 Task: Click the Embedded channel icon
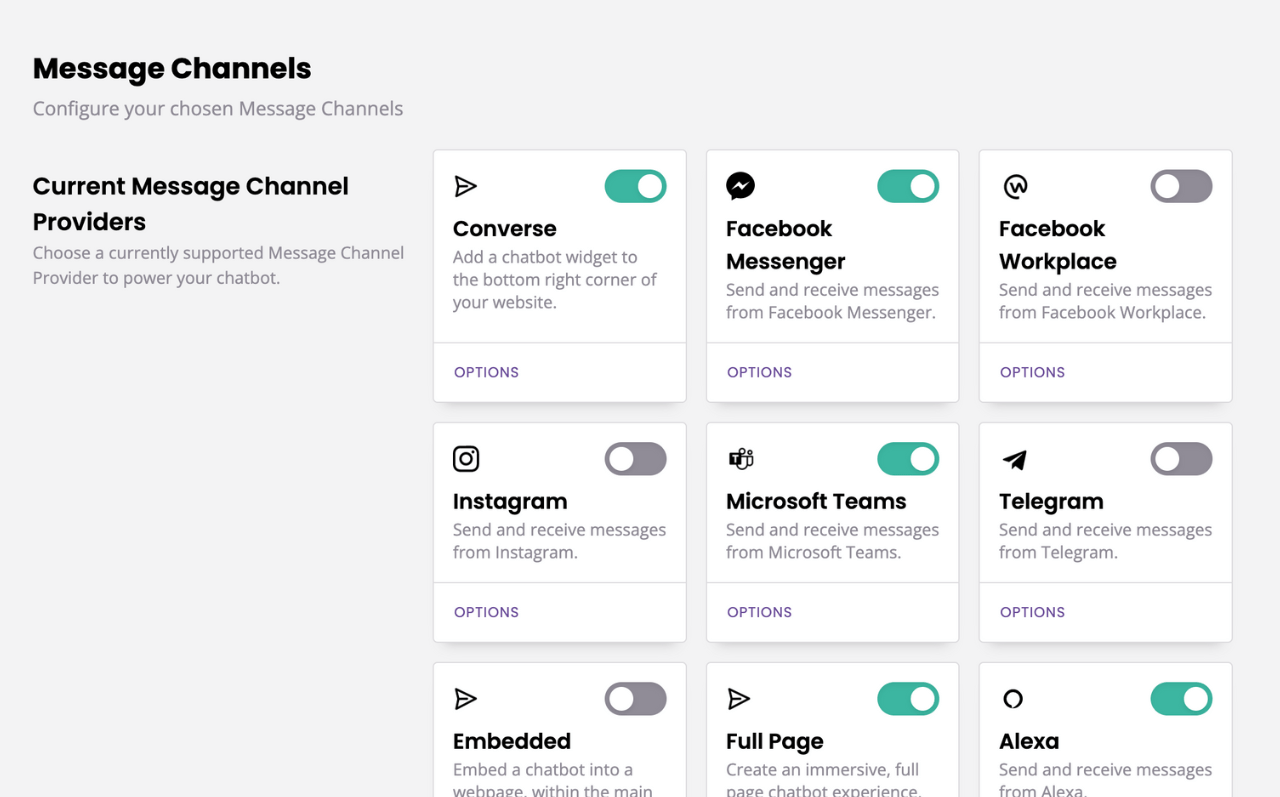click(x=466, y=698)
